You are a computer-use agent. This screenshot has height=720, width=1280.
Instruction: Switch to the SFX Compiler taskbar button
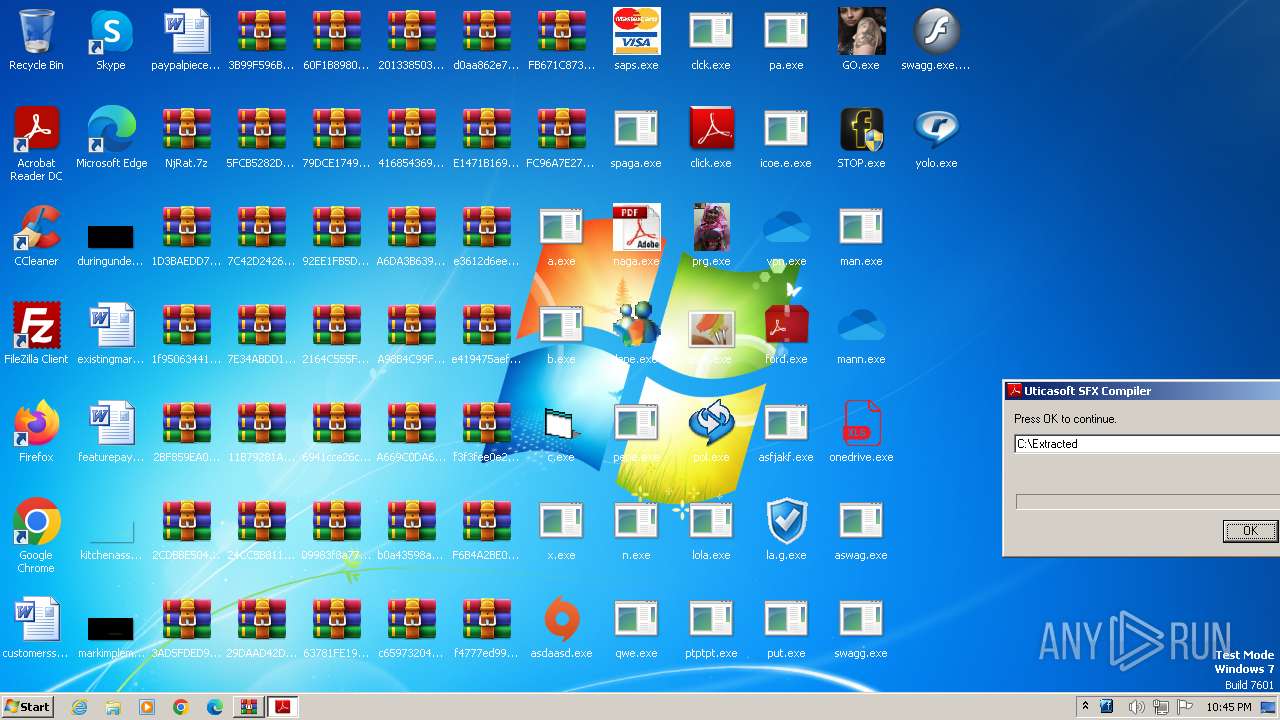(283, 707)
